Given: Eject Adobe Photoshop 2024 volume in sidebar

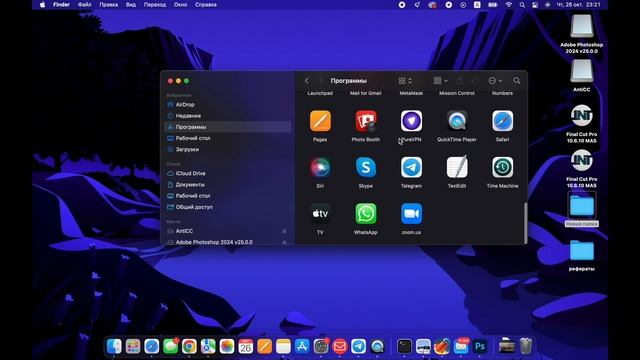Looking at the screenshot, I should [x=284, y=242].
